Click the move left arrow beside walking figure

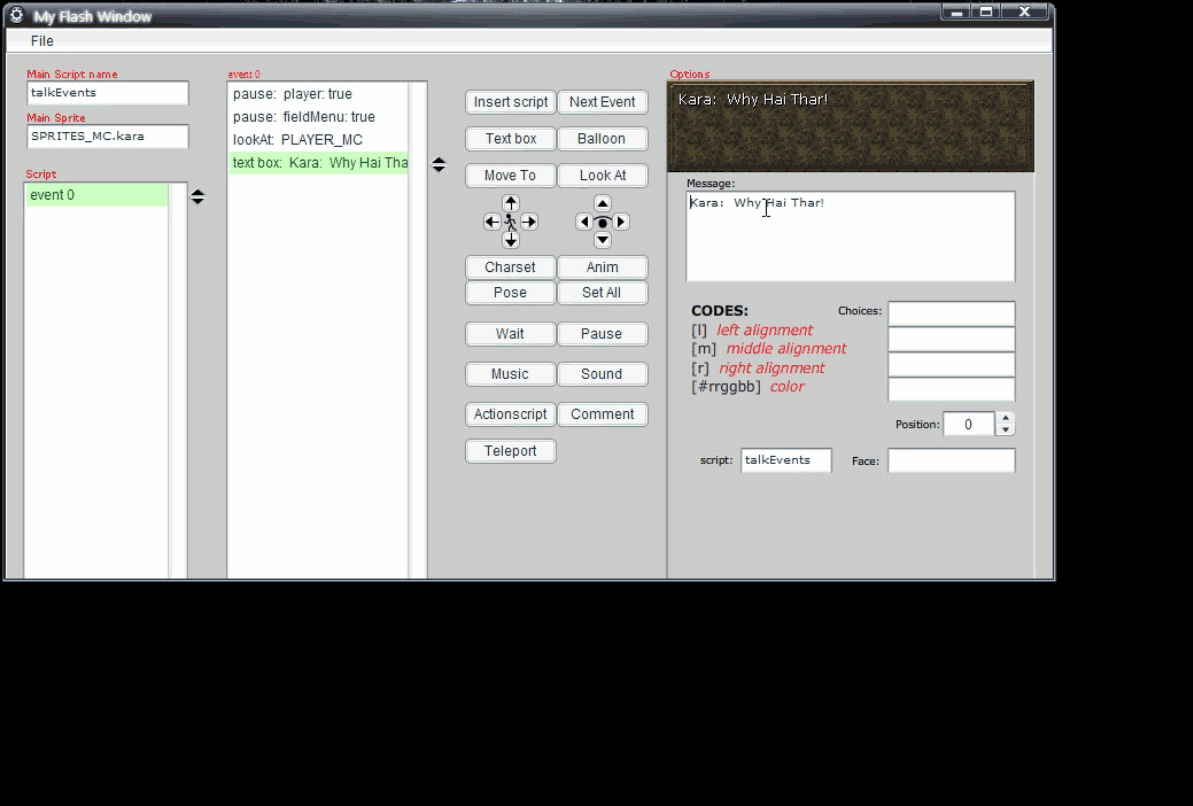492,222
